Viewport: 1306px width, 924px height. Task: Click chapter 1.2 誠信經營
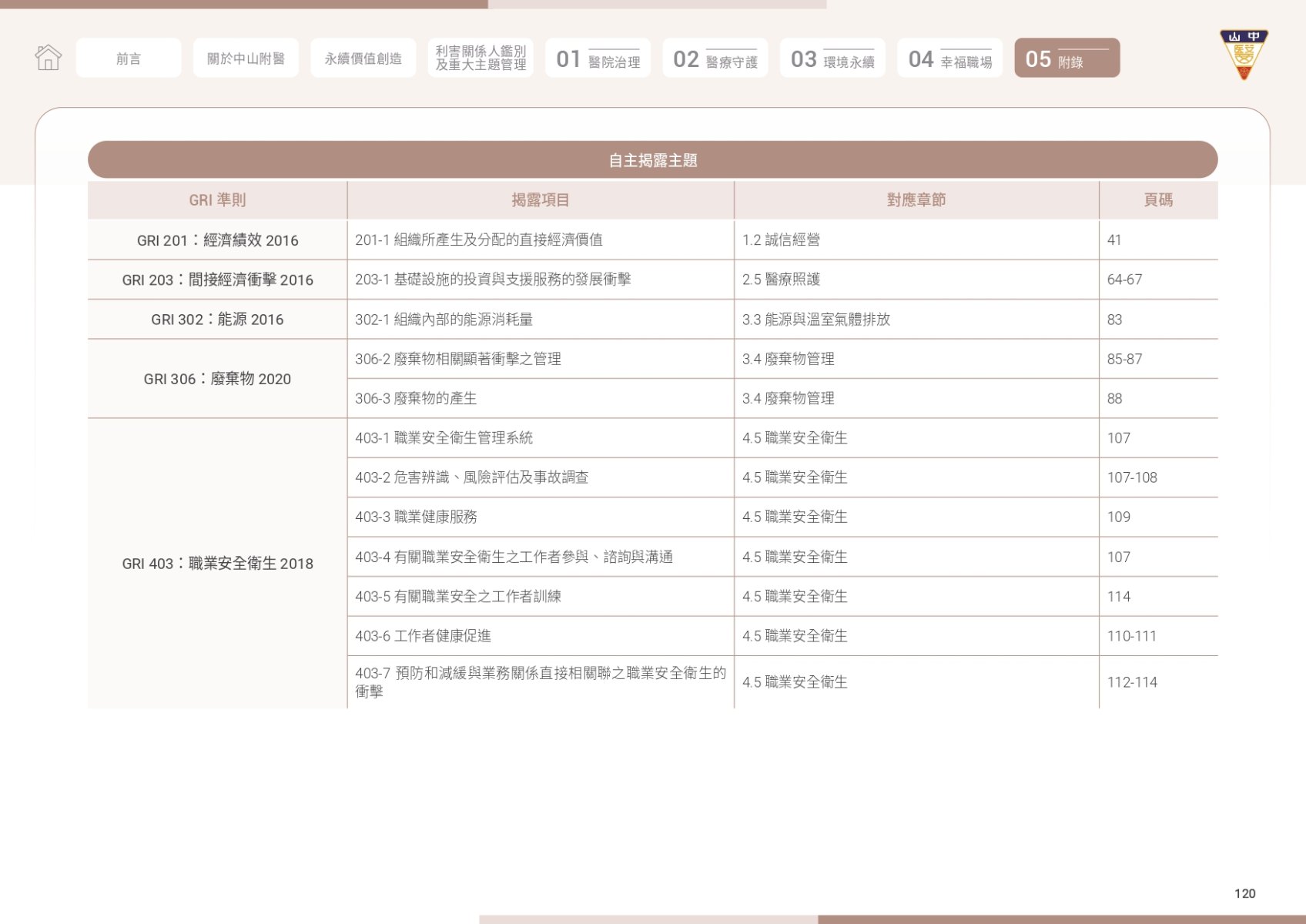(781, 240)
